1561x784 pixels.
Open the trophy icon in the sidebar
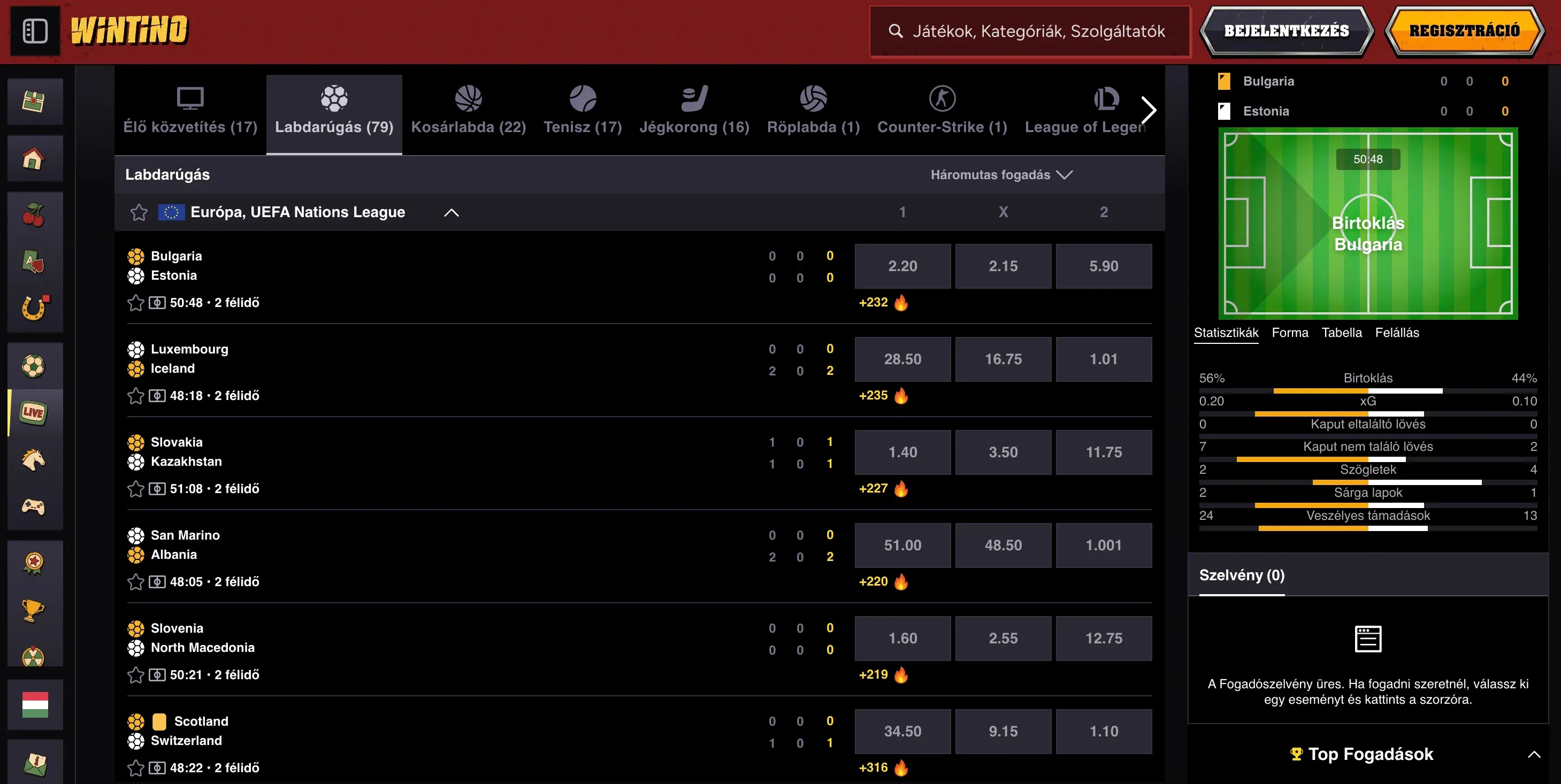[x=34, y=610]
